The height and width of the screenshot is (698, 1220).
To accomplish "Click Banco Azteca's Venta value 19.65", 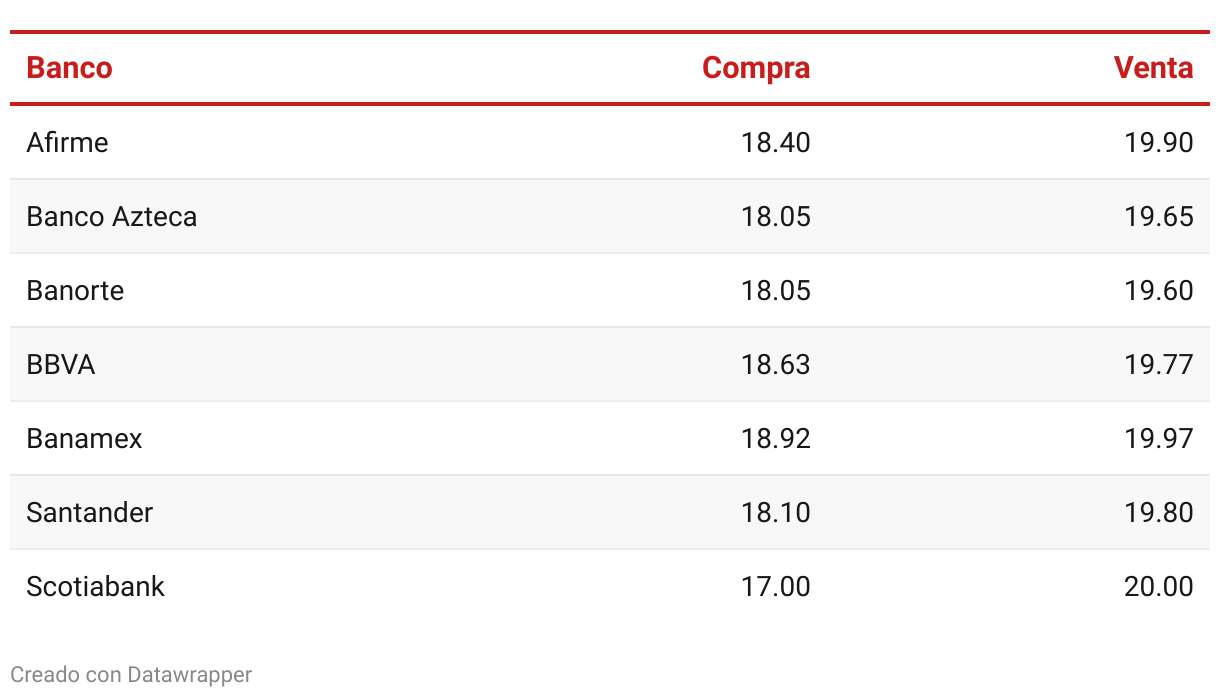I will 1159,216.
